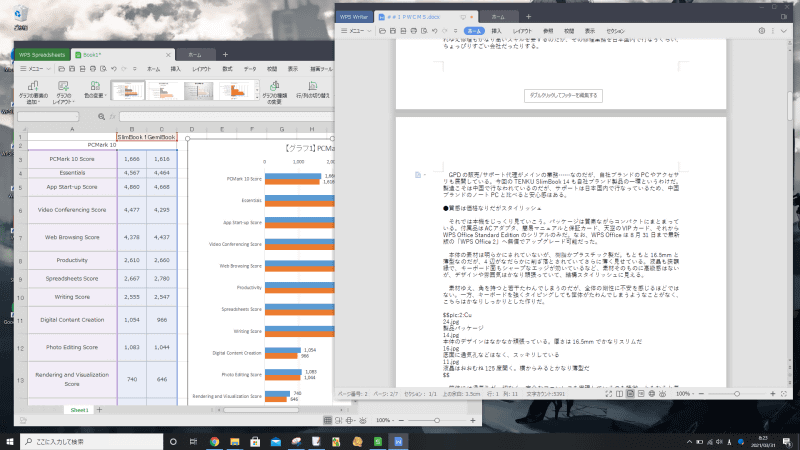Click the fx insert function icon
The width and height of the screenshot is (800, 450).
(x=113, y=117)
